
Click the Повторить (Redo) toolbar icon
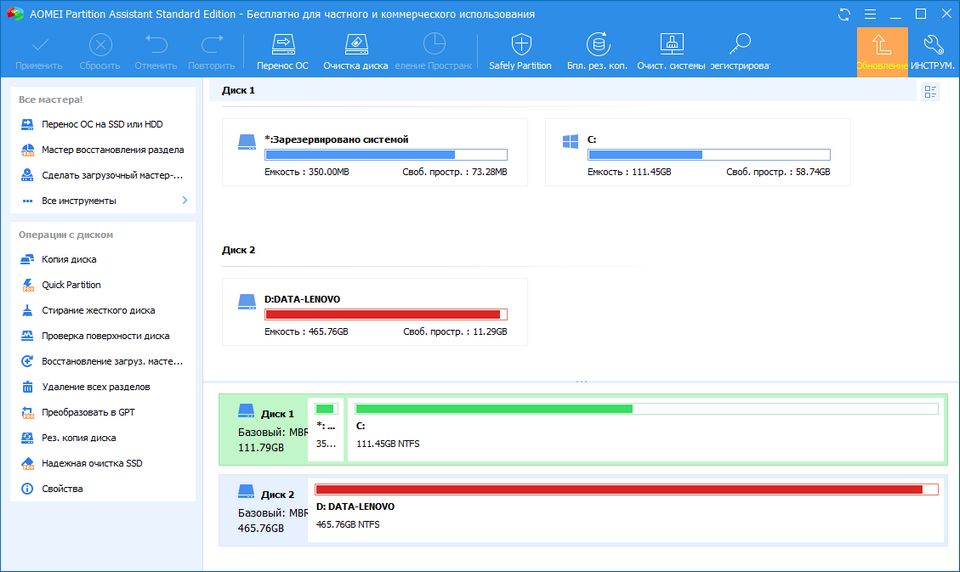211,51
